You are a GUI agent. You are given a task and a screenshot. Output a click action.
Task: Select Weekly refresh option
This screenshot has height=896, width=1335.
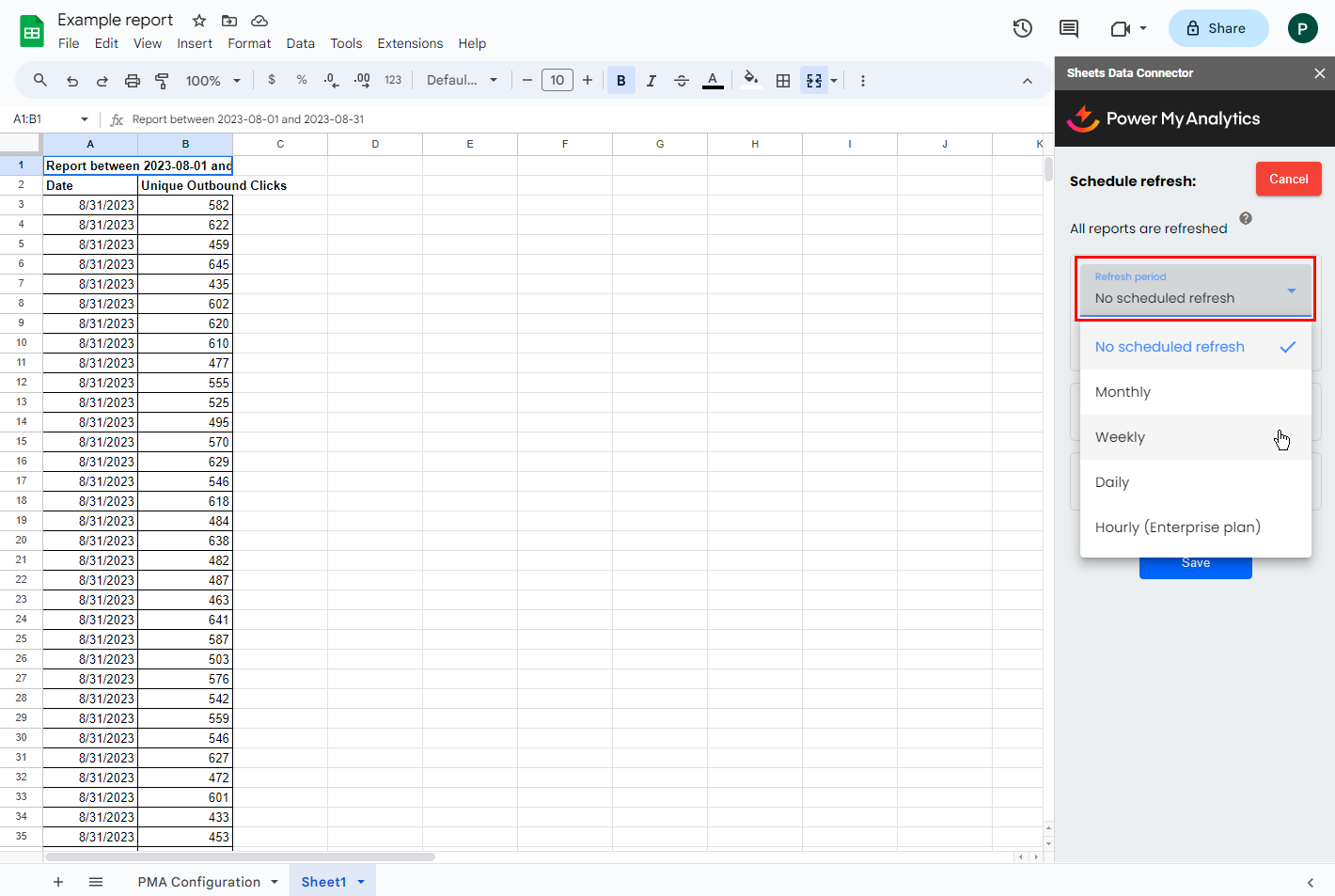click(1121, 437)
